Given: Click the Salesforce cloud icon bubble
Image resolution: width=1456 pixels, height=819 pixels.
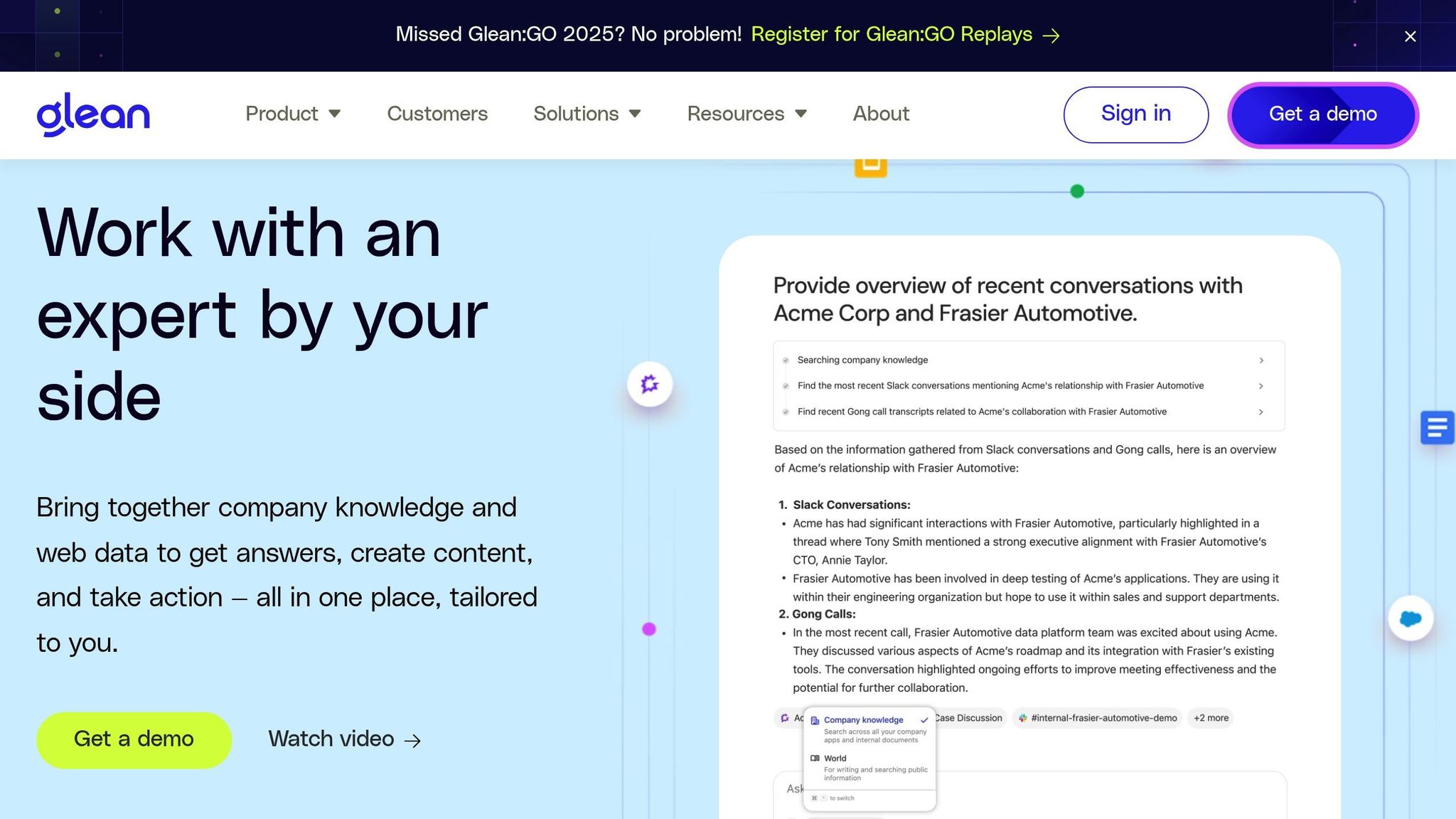Looking at the screenshot, I should pos(1410,619).
